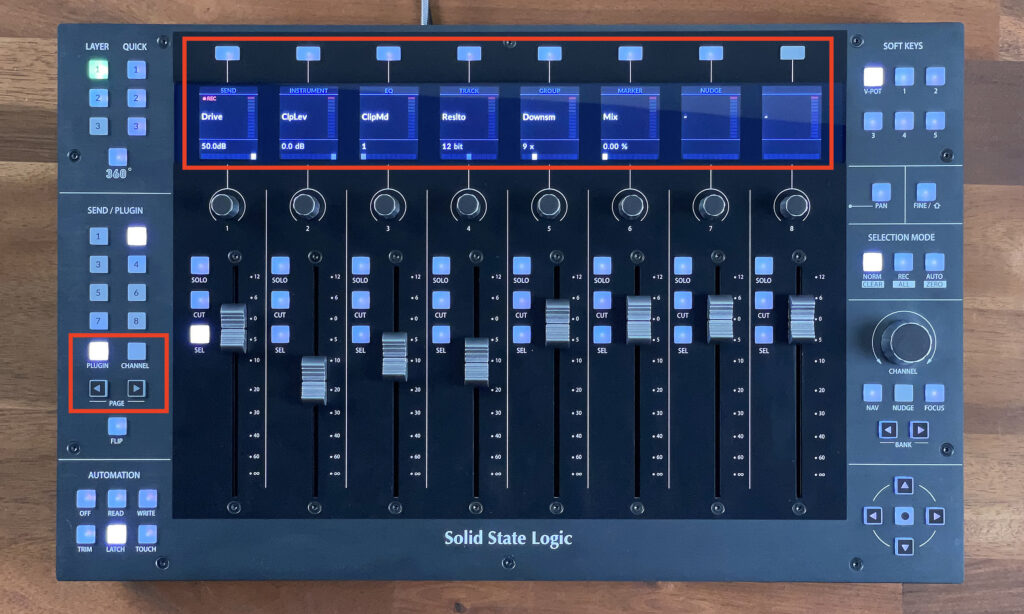The width and height of the screenshot is (1024, 614).
Task: Cut channel 1
Action: 199,300
